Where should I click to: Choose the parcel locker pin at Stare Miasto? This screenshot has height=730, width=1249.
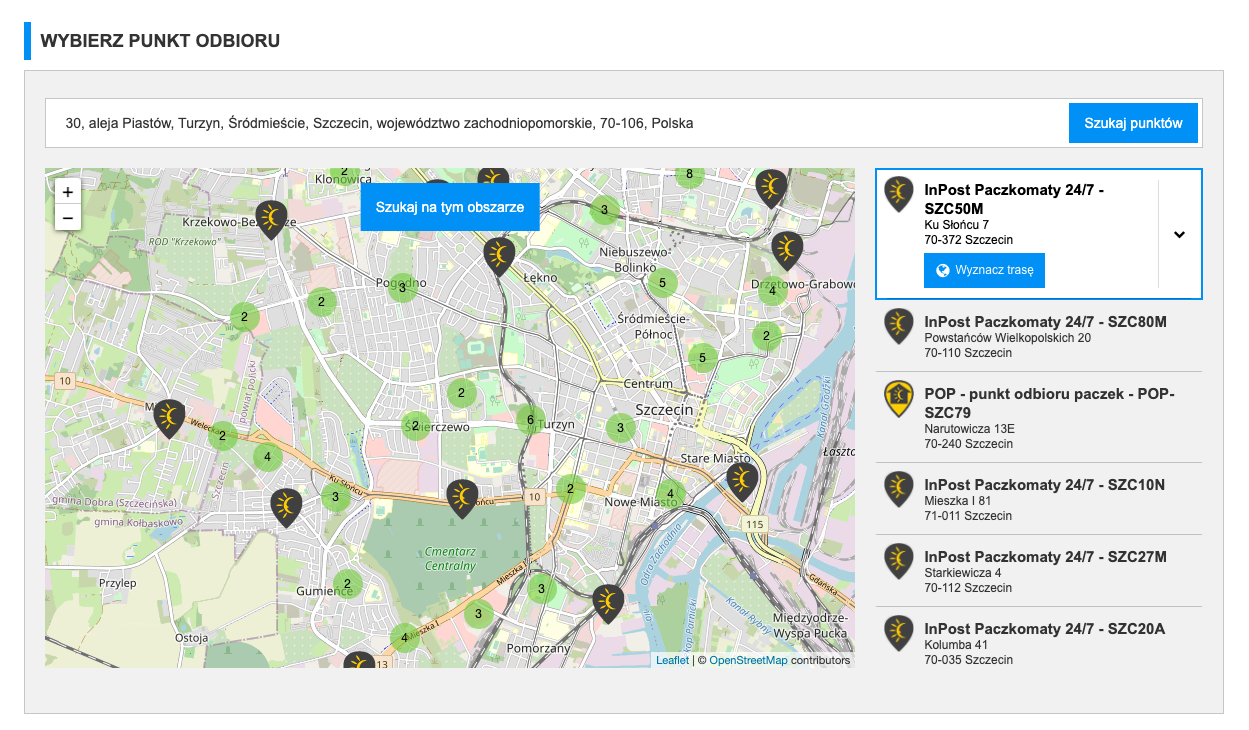742,482
